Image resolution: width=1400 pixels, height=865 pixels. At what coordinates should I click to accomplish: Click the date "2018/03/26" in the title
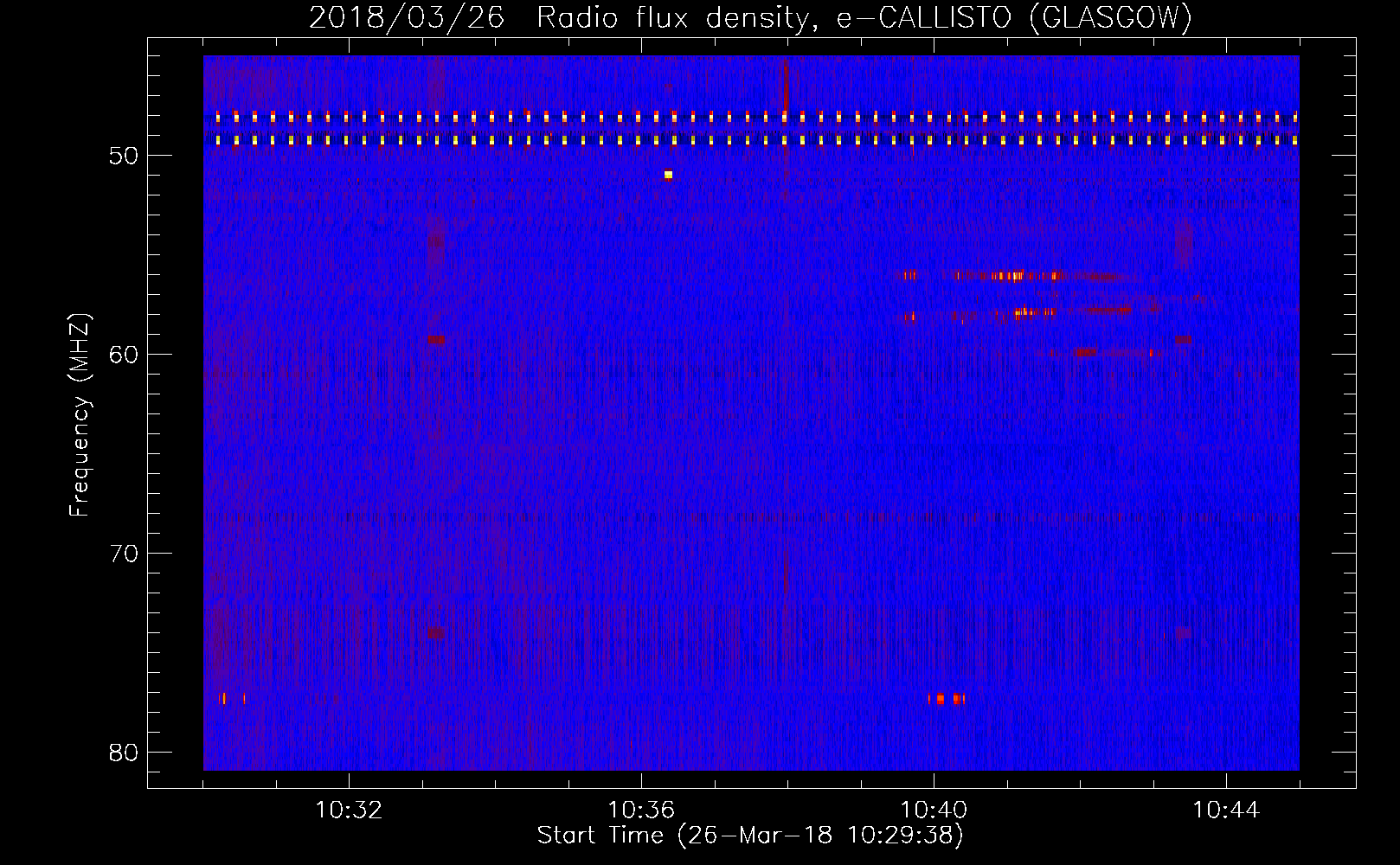407,17
